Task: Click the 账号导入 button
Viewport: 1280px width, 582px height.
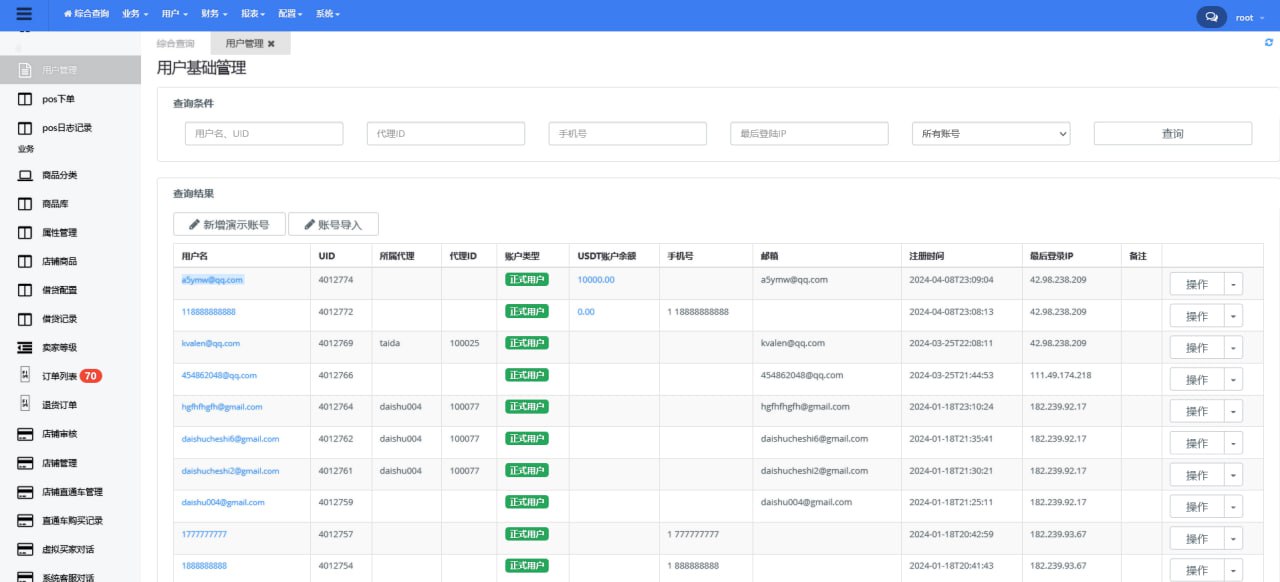Action: point(333,225)
